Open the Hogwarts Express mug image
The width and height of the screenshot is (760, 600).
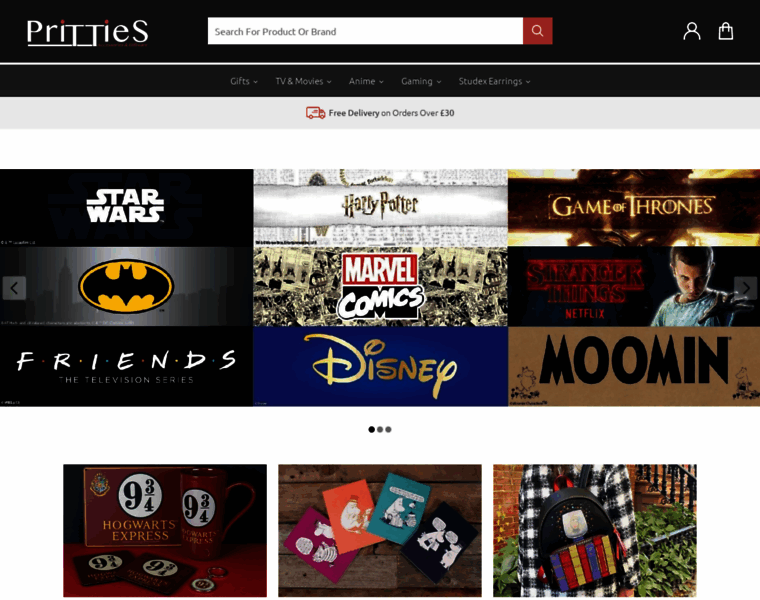[165, 531]
